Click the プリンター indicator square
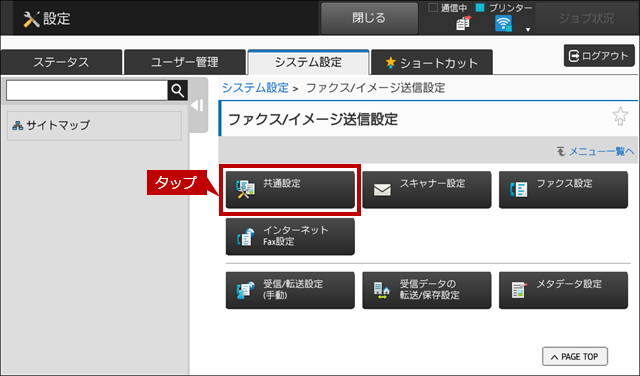This screenshot has width=640, height=376. pyautogui.click(x=480, y=7)
